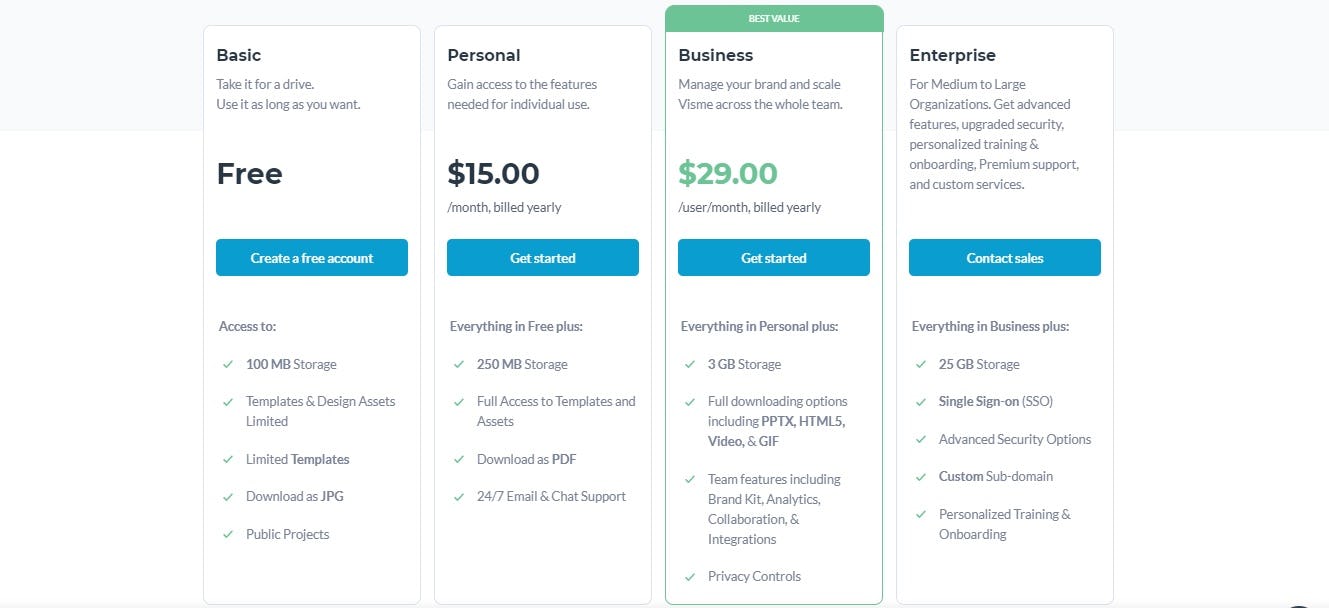The height and width of the screenshot is (608, 1329).
Task: Click the green BEST VALUE banner
Action: (x=774, y=17)
